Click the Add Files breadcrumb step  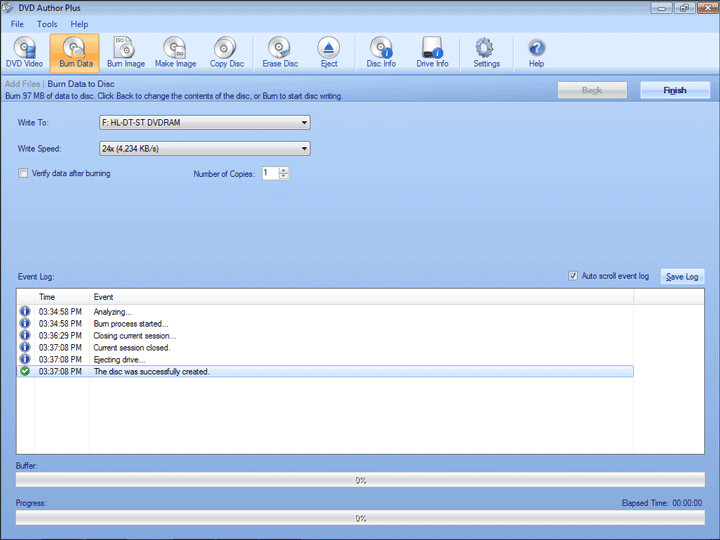[22, 84]
